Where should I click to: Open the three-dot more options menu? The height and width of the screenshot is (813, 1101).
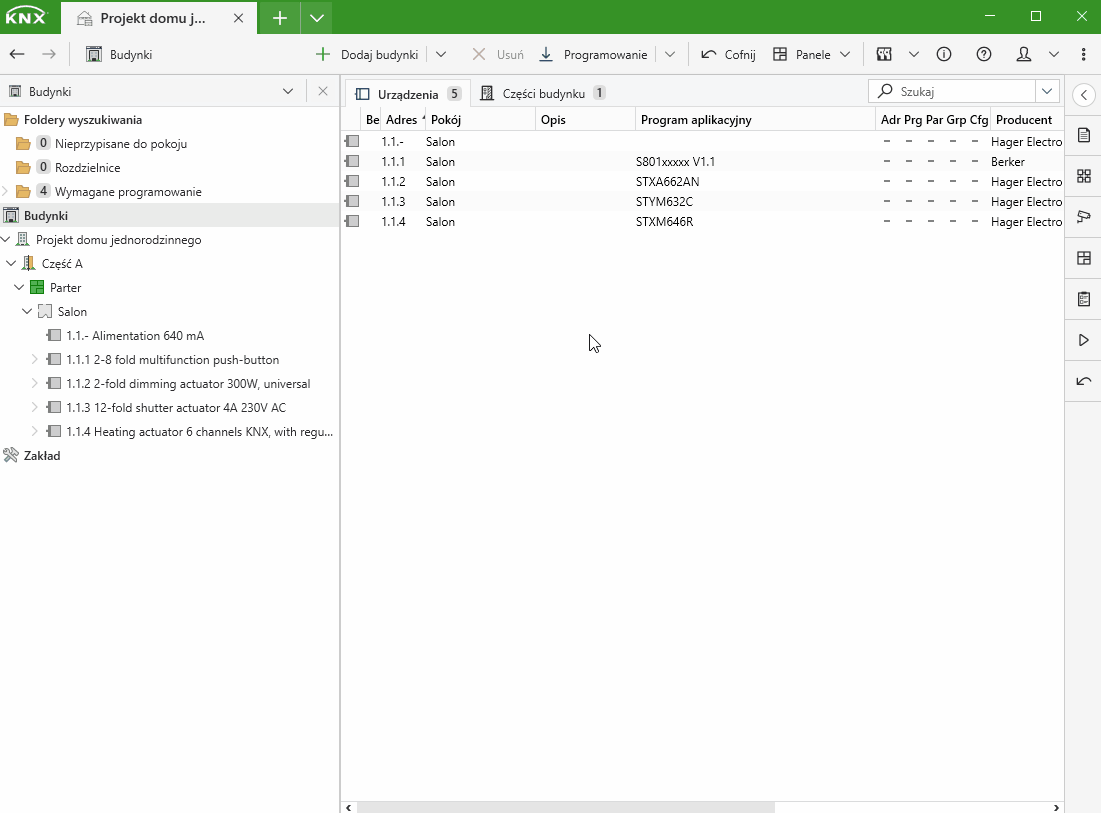[1084, 55]
